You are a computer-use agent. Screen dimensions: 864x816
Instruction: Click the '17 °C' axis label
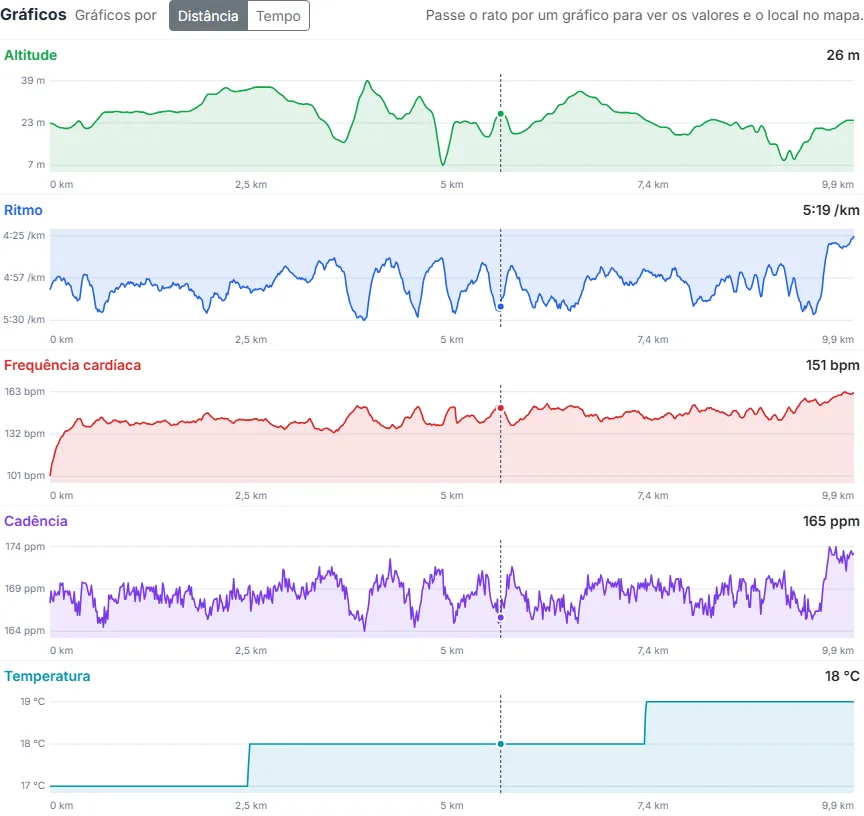pos(33,785)
